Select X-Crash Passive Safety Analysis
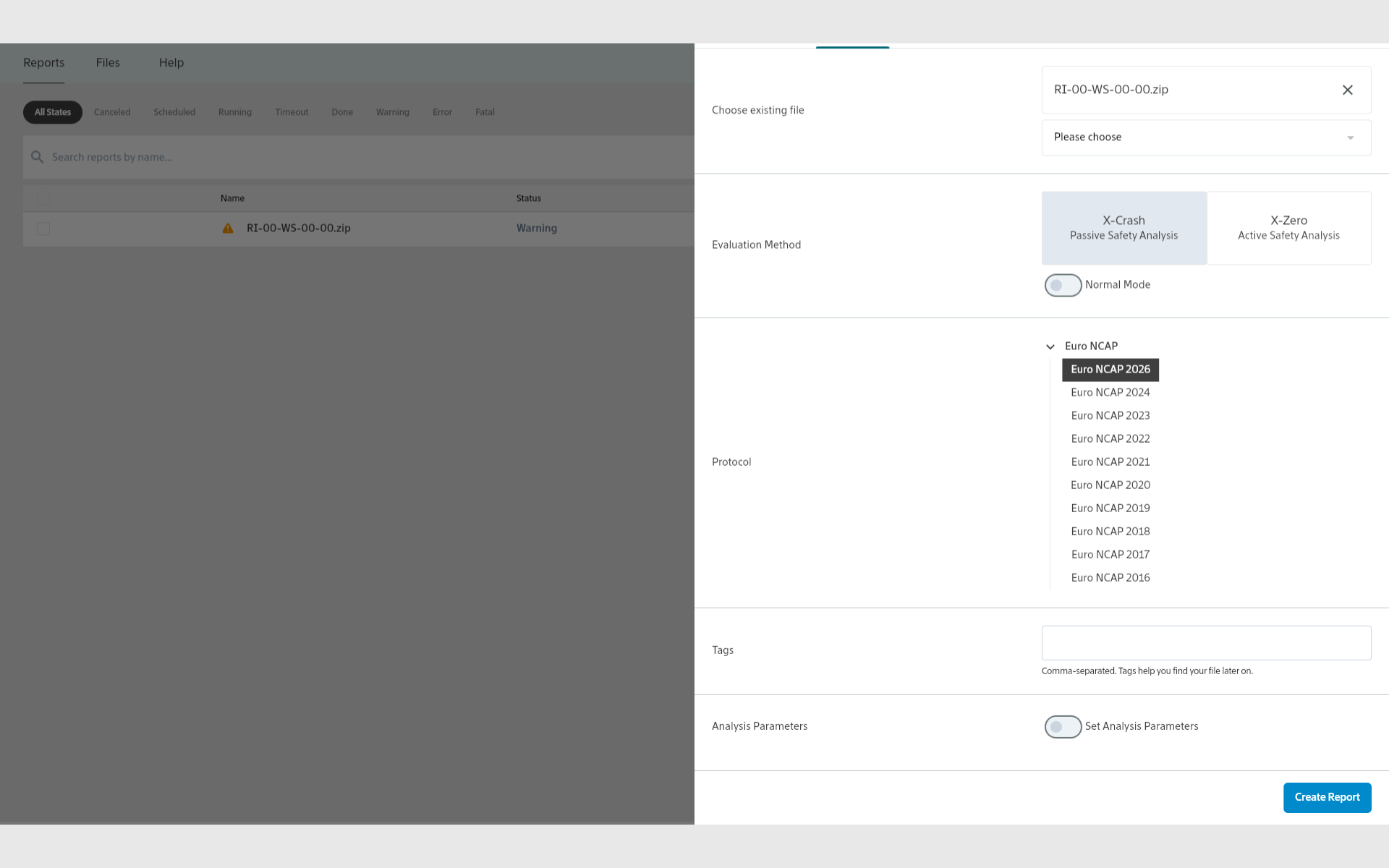 pyautogui.click(x=1124, y=228)
